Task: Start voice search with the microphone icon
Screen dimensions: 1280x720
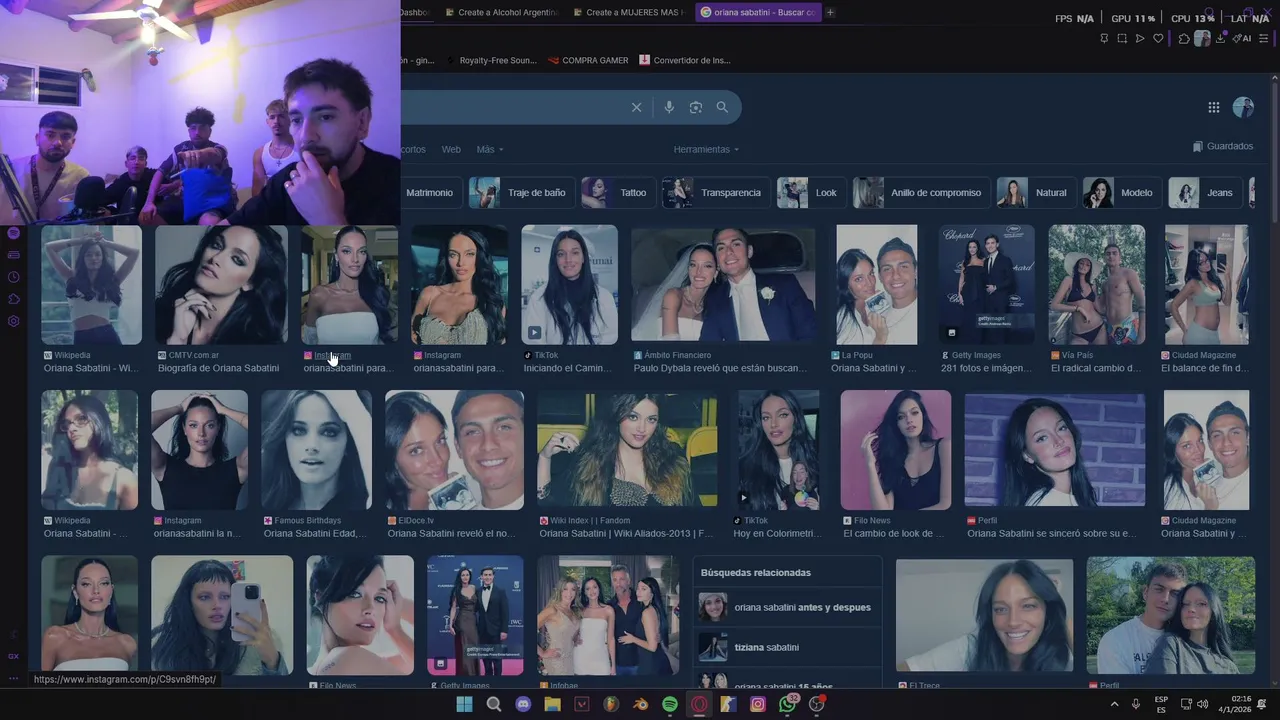Action: 669,107
